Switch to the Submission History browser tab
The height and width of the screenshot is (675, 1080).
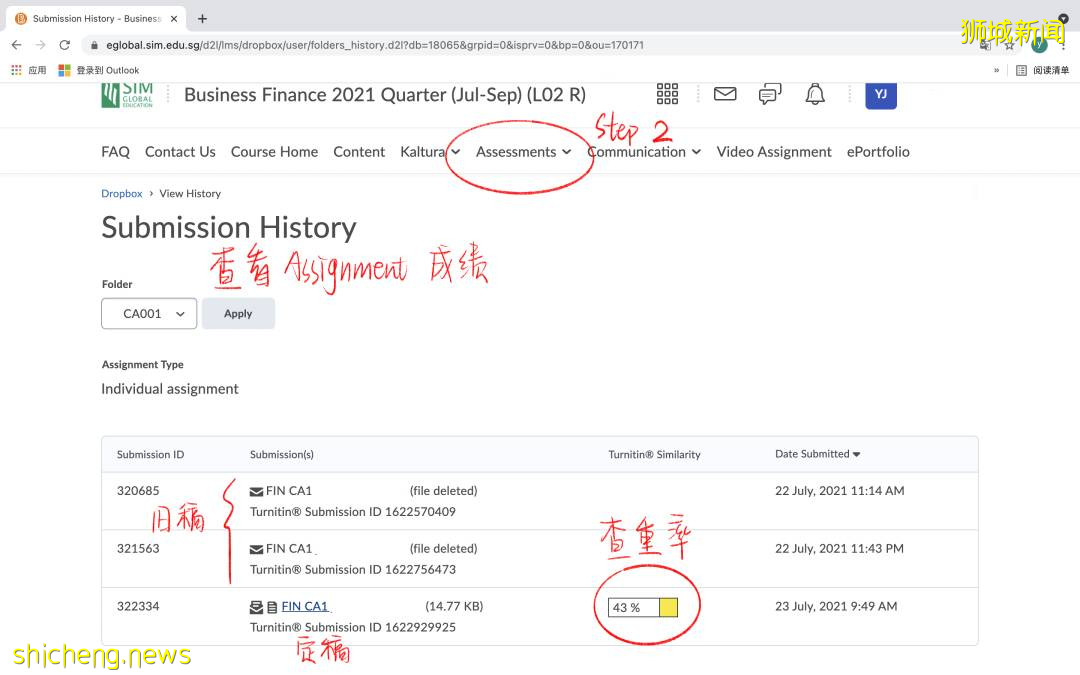click(95, 17)
